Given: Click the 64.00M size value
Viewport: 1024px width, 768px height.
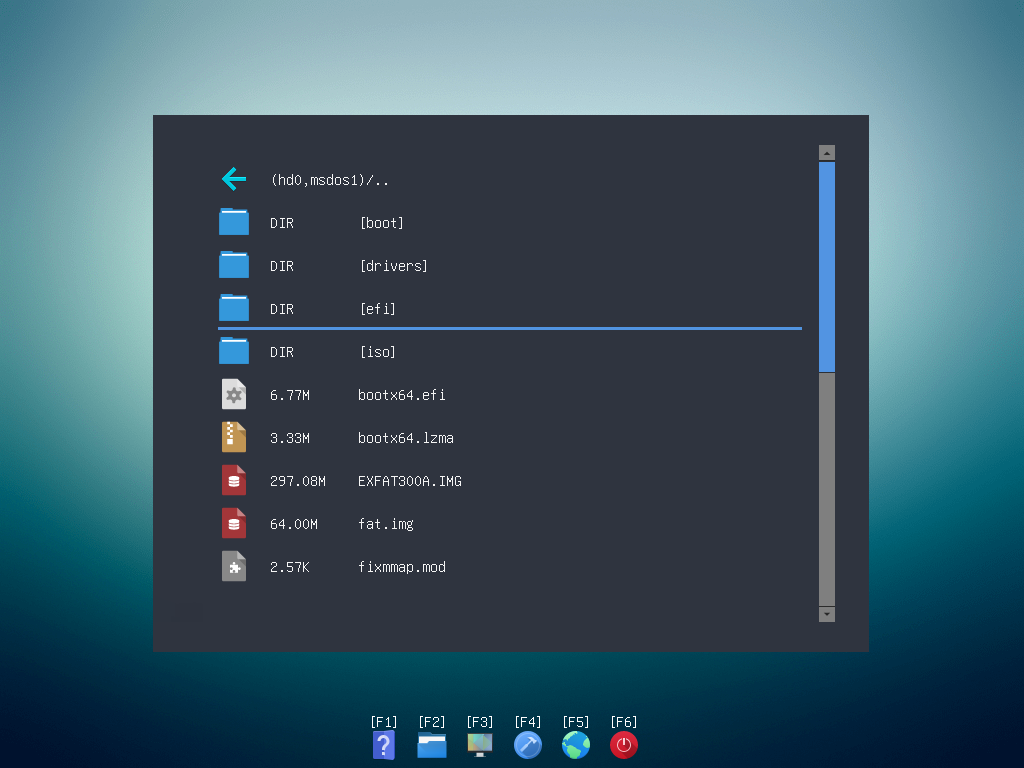Looking at the screenshot, I should tap(294, 524).
